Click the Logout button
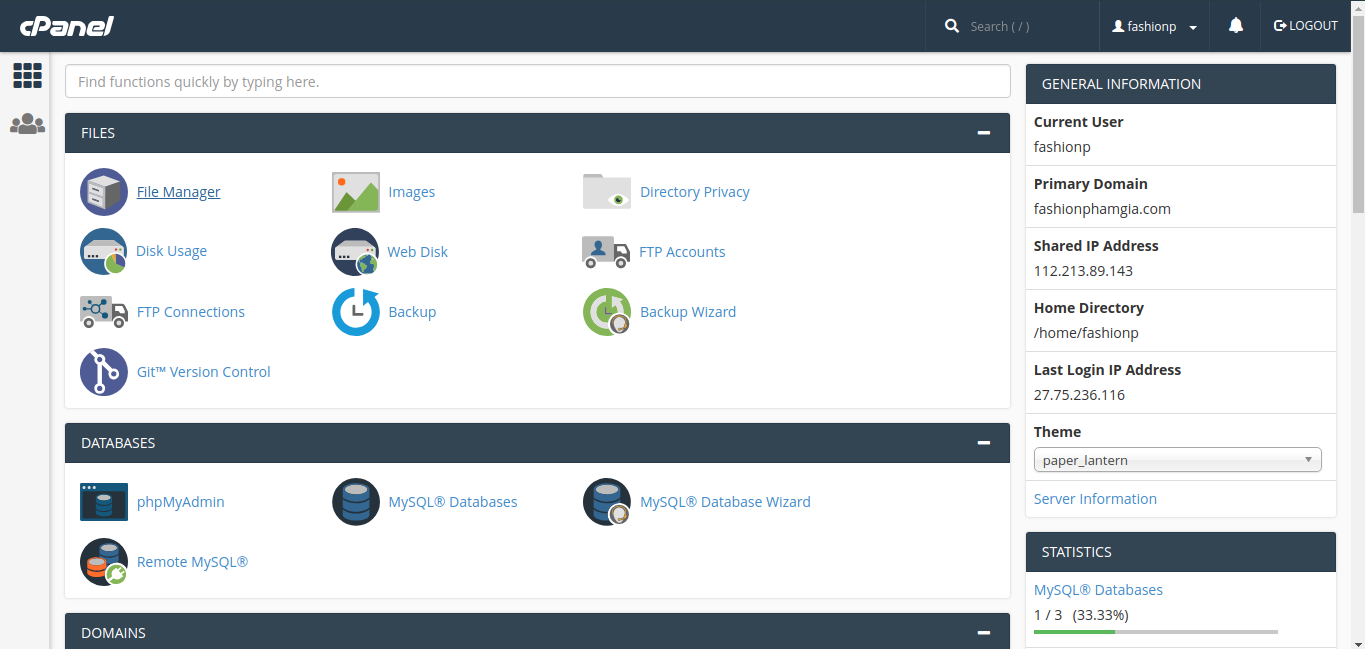This screenshot has width=1365, height=649. tap(1306, 26)
